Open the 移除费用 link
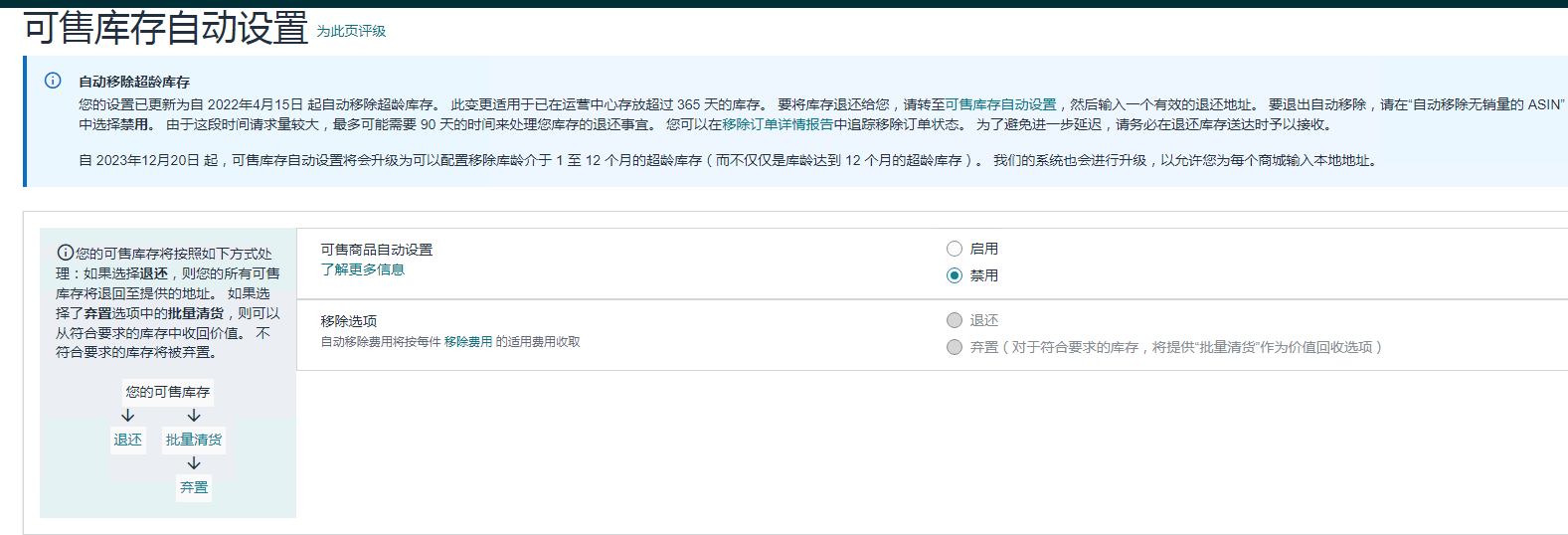The image size is (1568, 535). (468, 342)
